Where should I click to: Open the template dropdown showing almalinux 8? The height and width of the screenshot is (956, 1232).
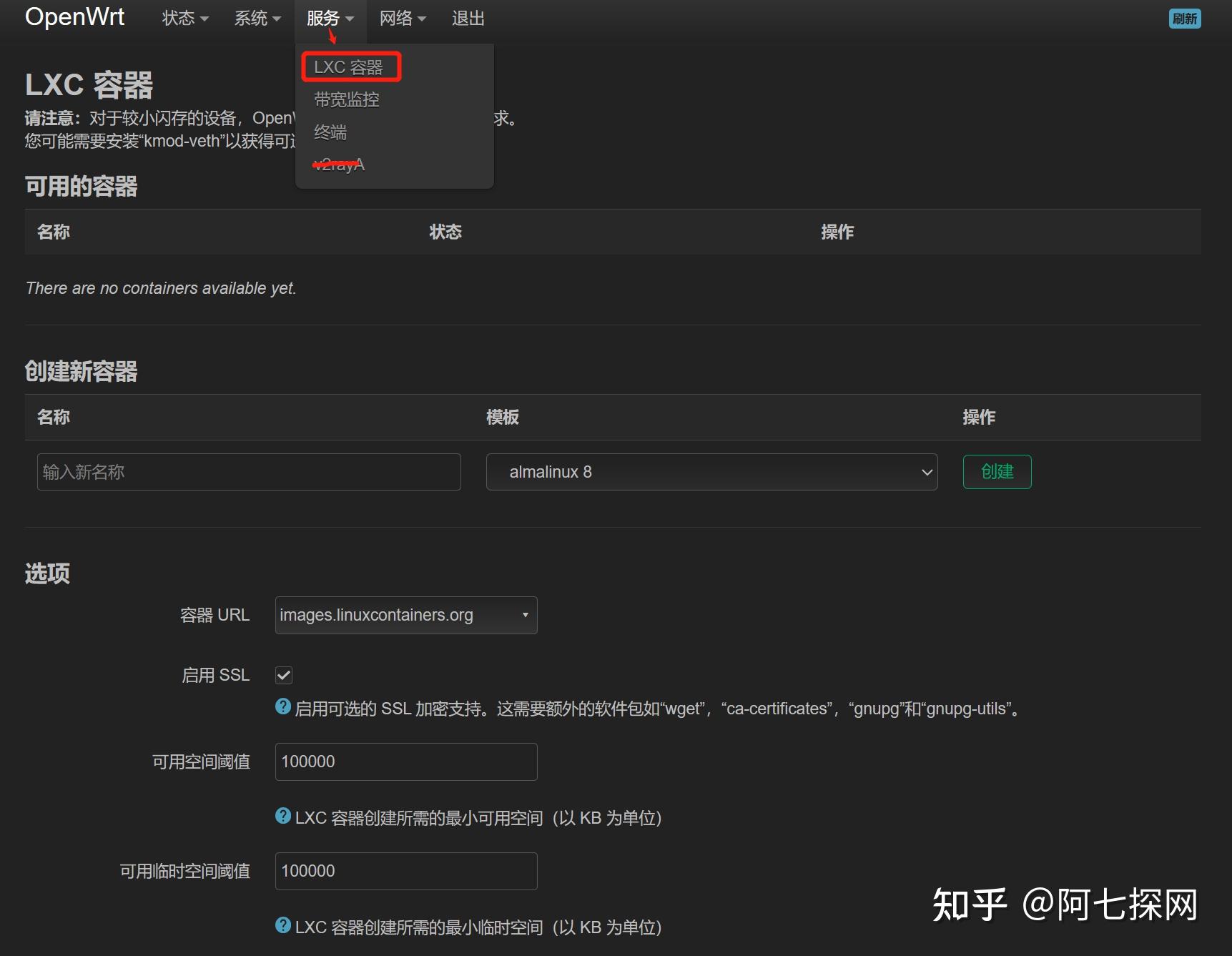[711, 472]
